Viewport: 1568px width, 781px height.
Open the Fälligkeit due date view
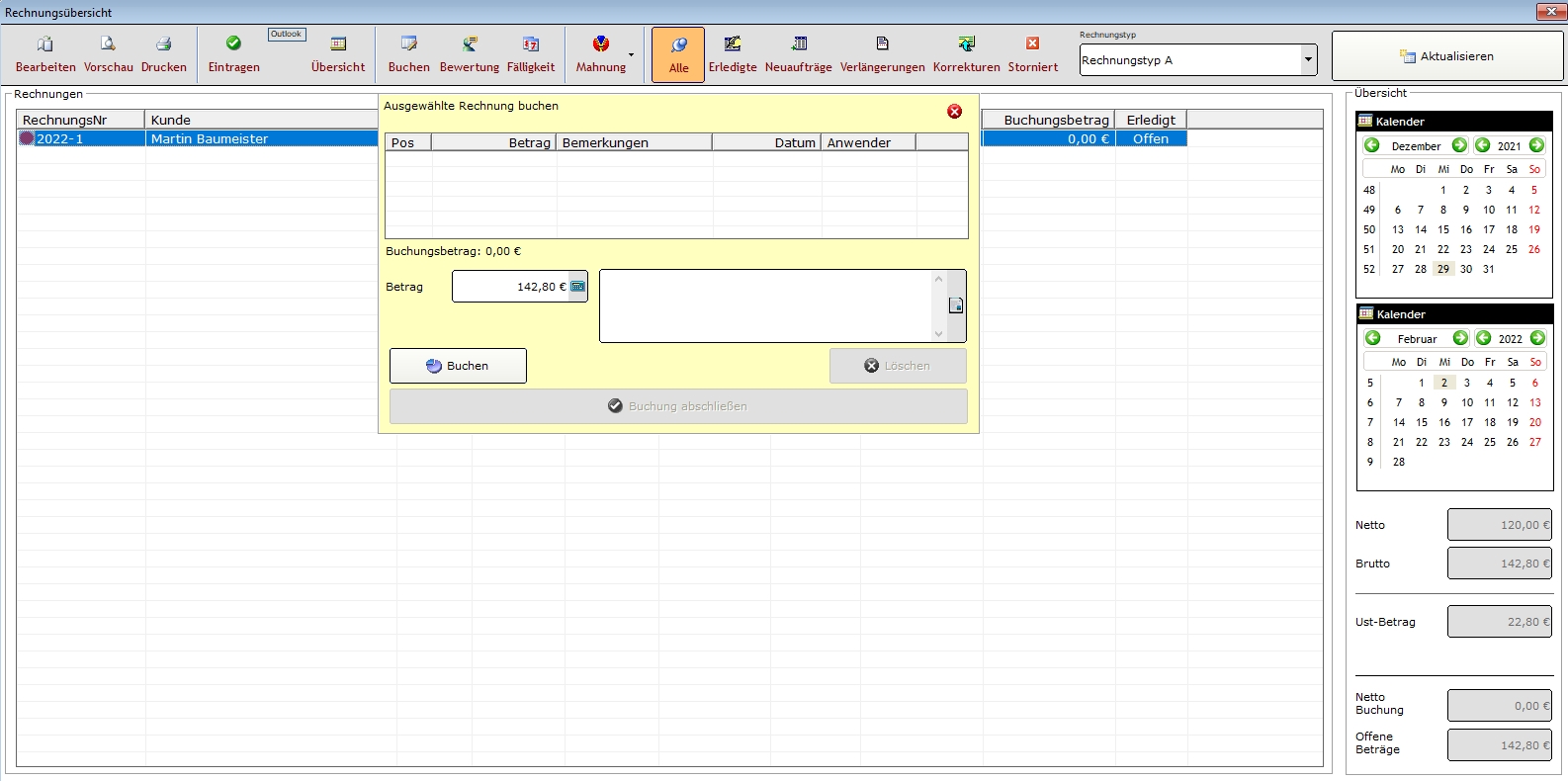(531, 54)
